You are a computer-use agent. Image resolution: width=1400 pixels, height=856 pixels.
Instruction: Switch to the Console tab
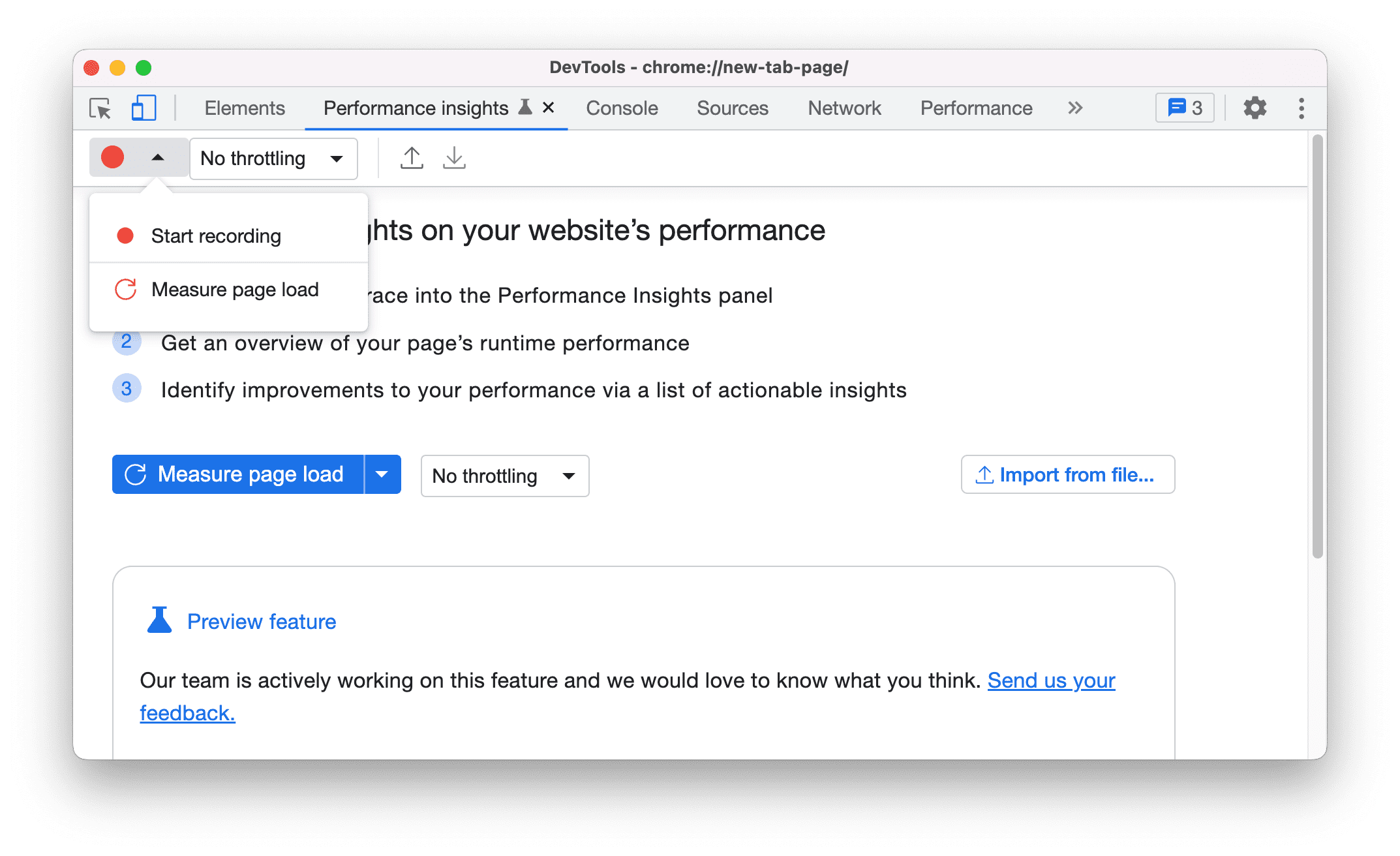(x=622, y=108)
